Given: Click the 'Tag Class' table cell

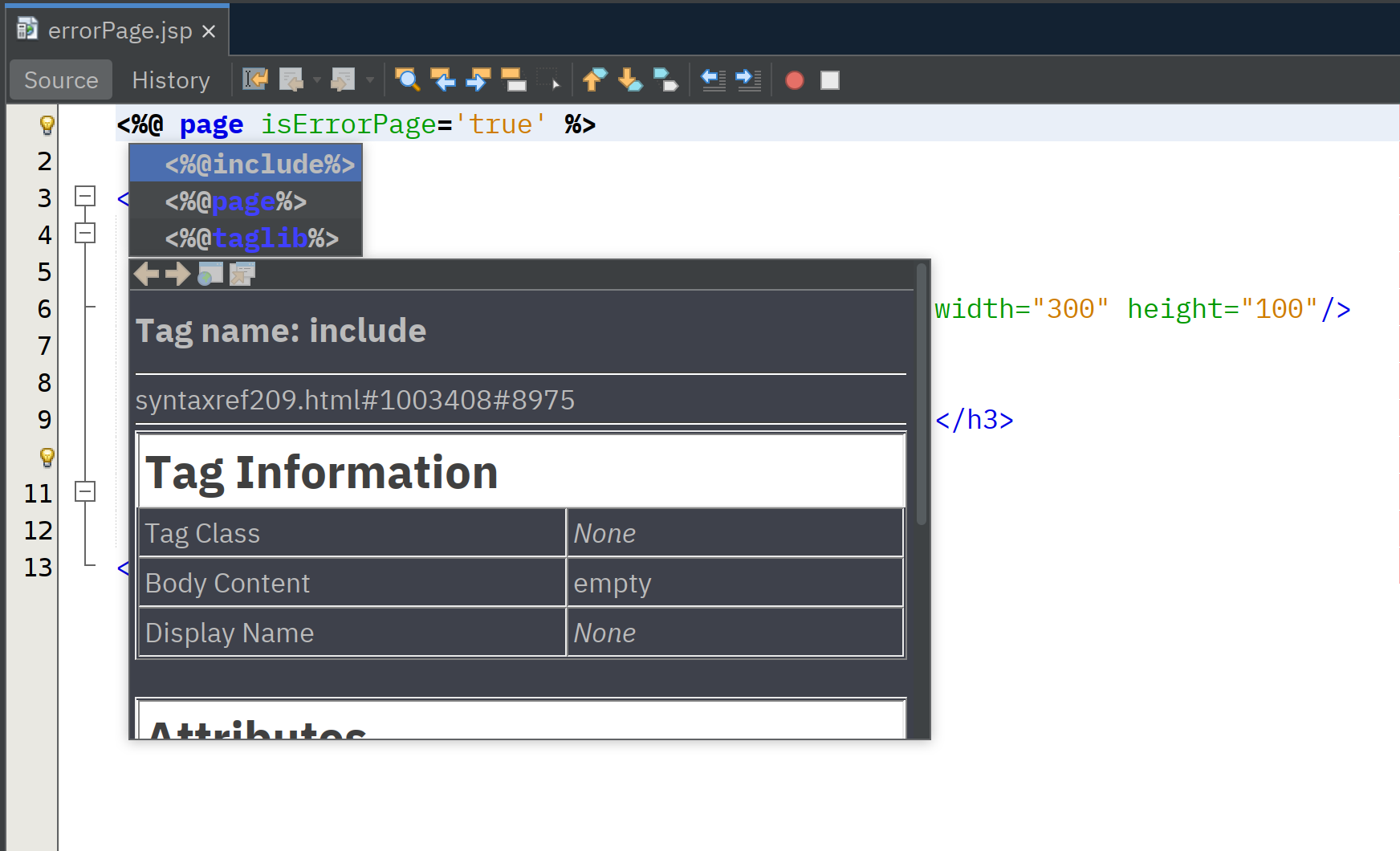Looking at the screenshot, I should click(352, 533).
